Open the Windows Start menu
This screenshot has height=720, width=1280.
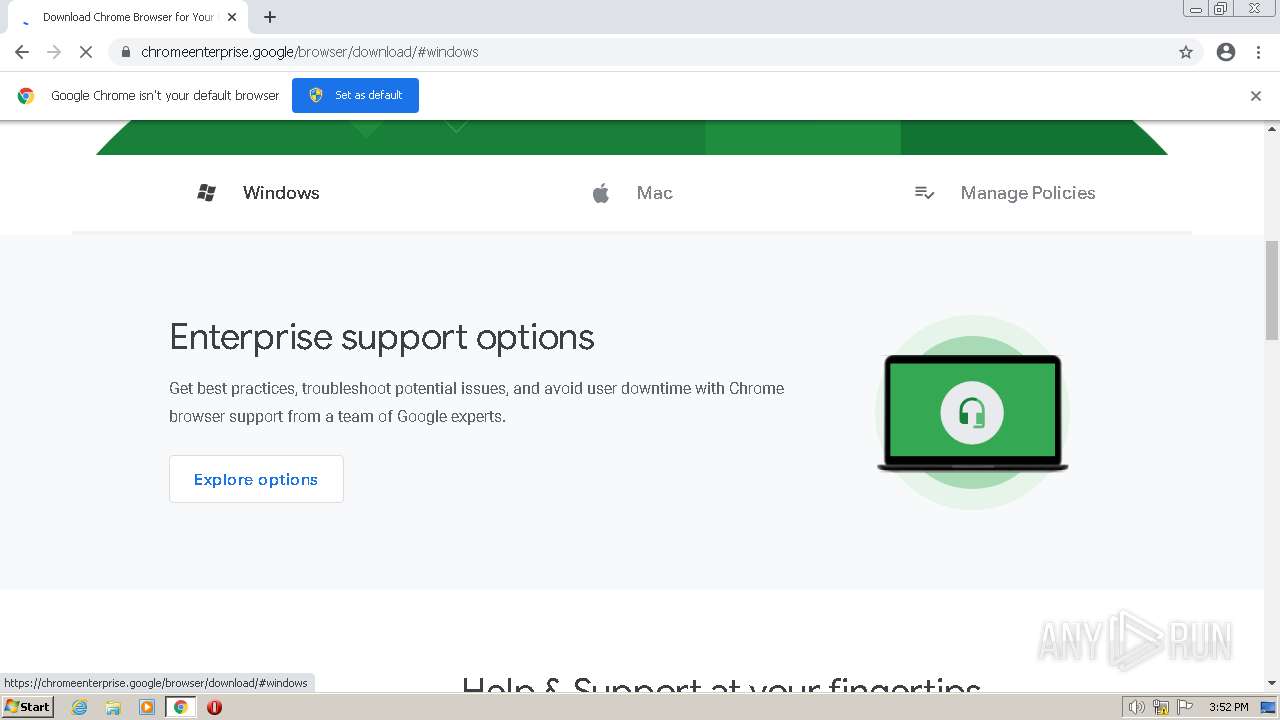tap(28, 706)
